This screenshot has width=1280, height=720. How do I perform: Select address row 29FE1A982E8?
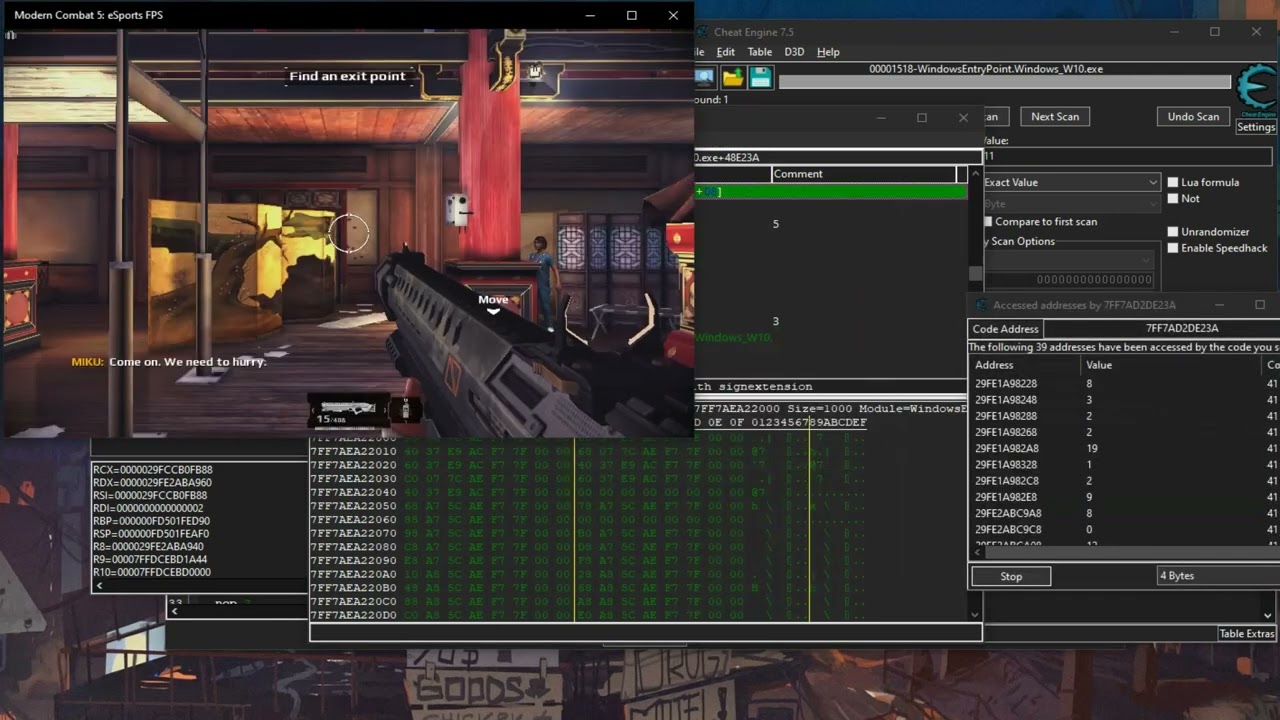click(x=1123, y=497)
